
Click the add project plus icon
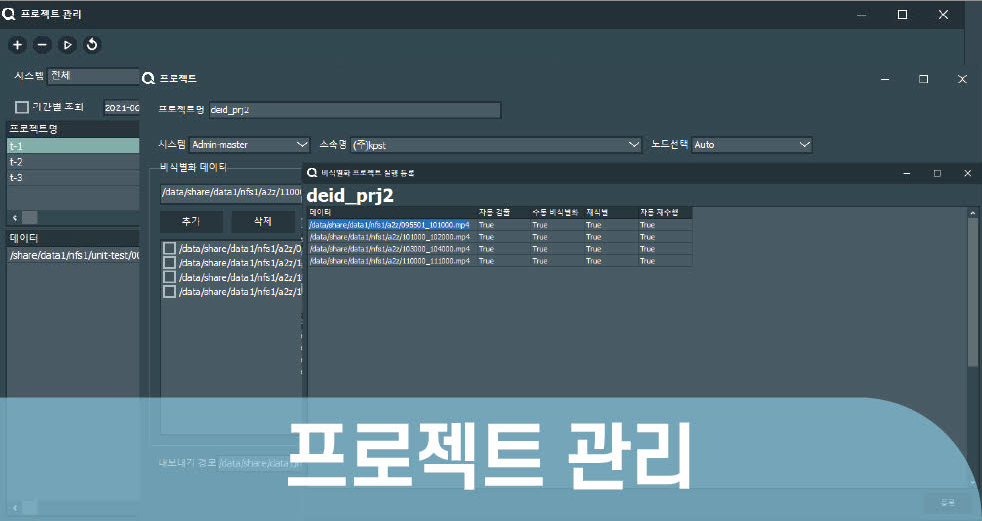(17, 44)
